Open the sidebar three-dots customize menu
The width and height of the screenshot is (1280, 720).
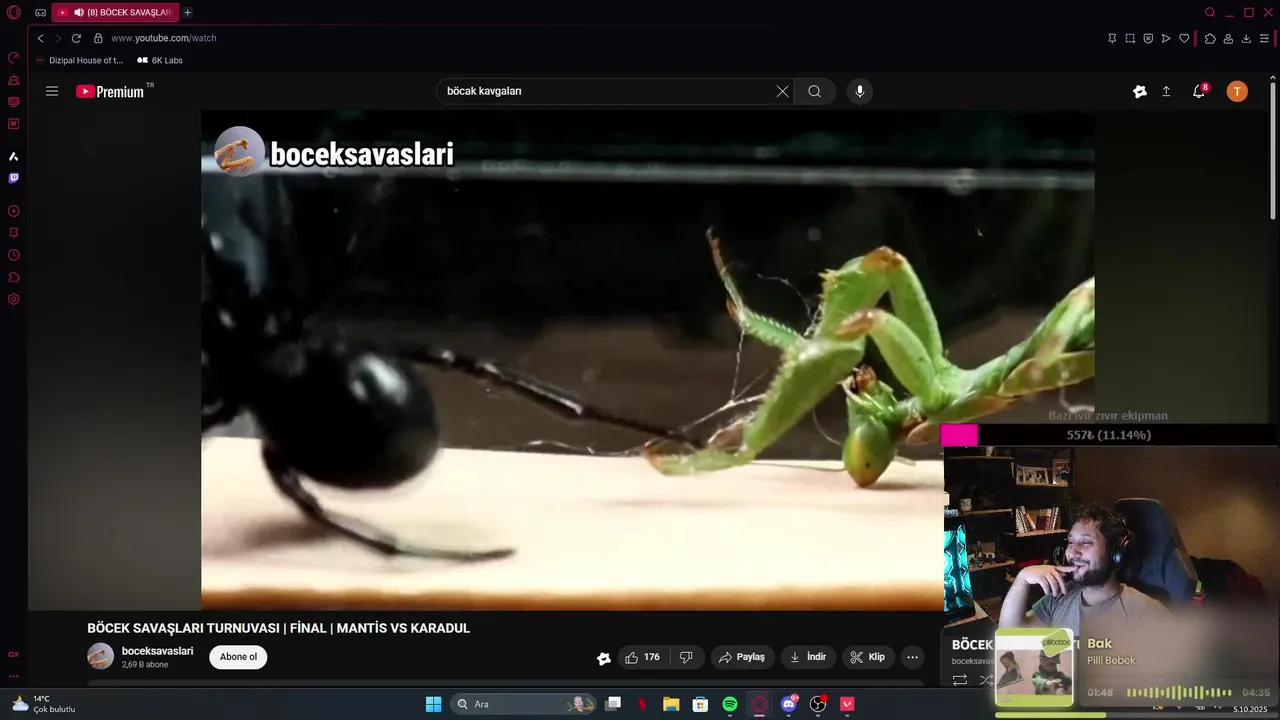[x=13, y=677]
